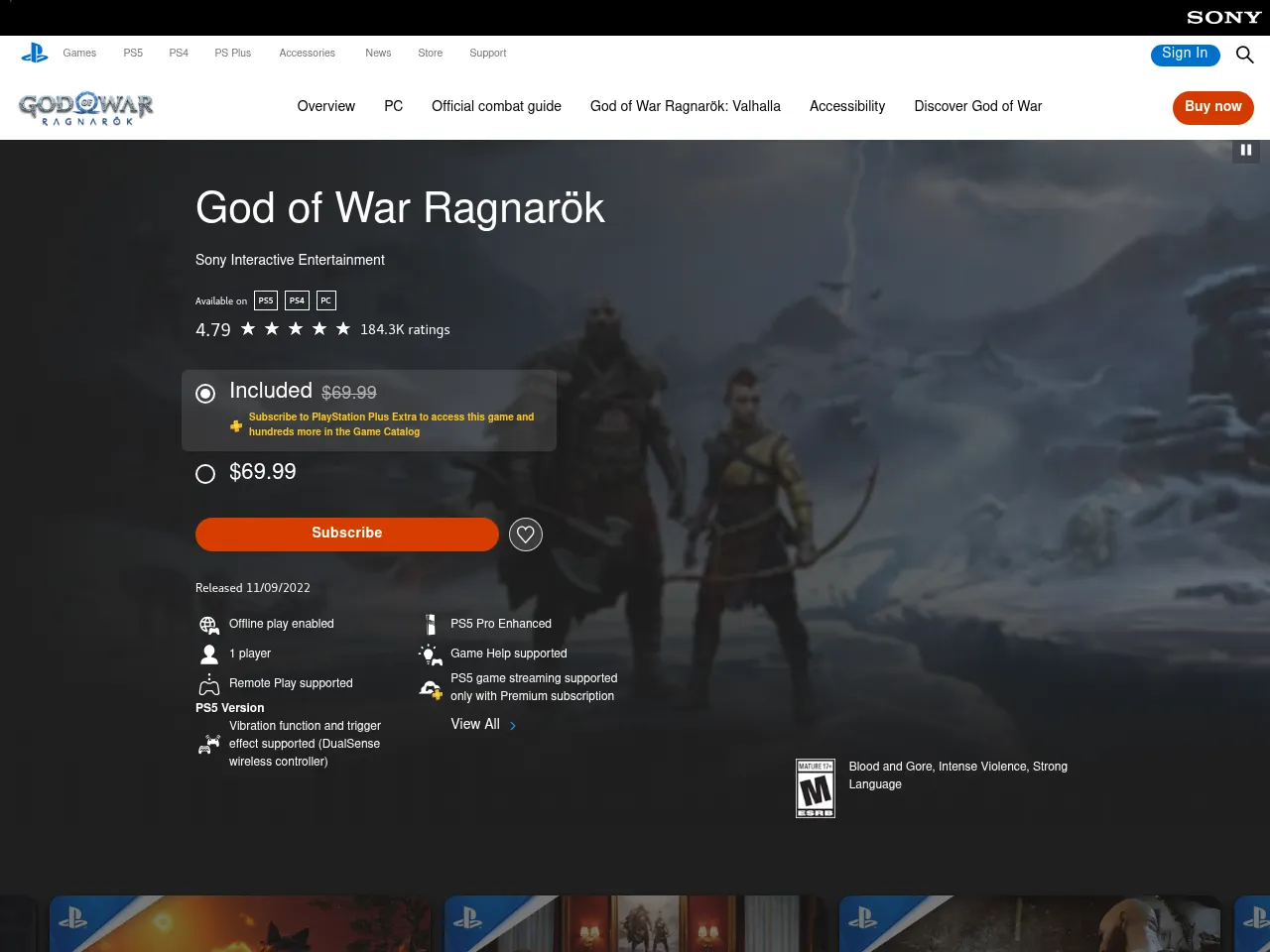Click the heart wishlist icon
1270x952 pixels.
click(525, 534)
